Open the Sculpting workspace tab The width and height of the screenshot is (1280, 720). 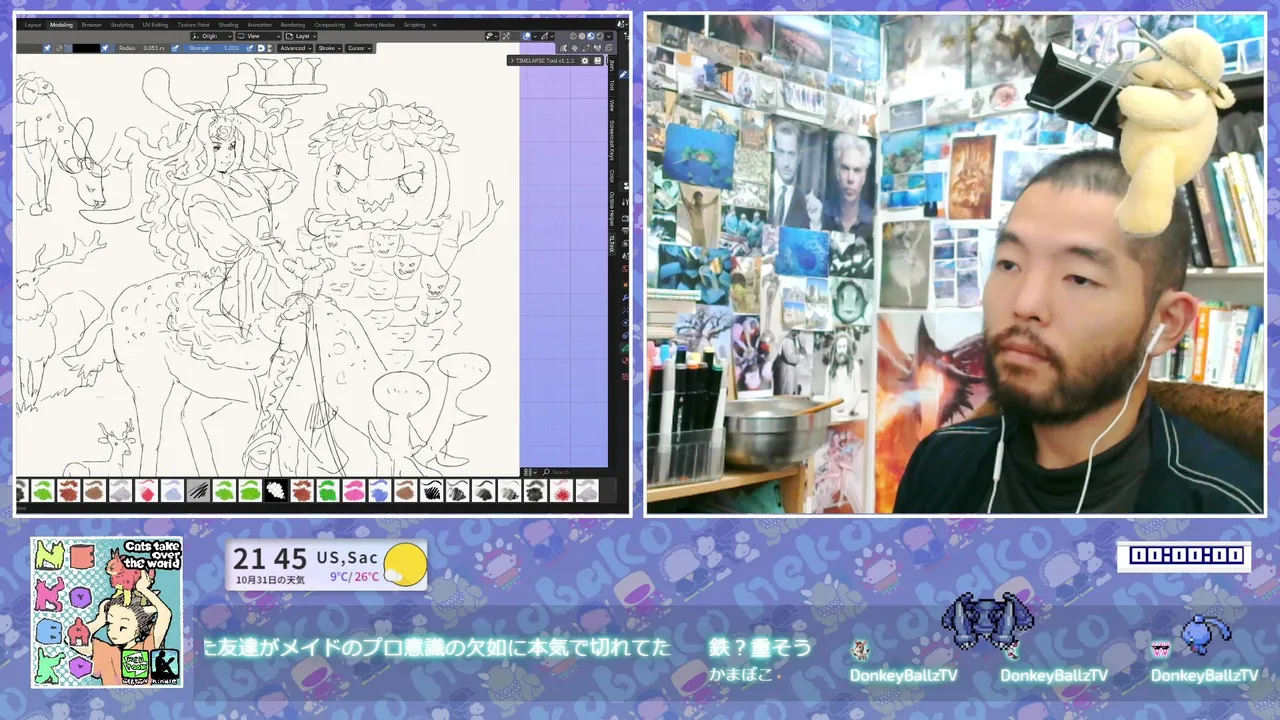122,24
